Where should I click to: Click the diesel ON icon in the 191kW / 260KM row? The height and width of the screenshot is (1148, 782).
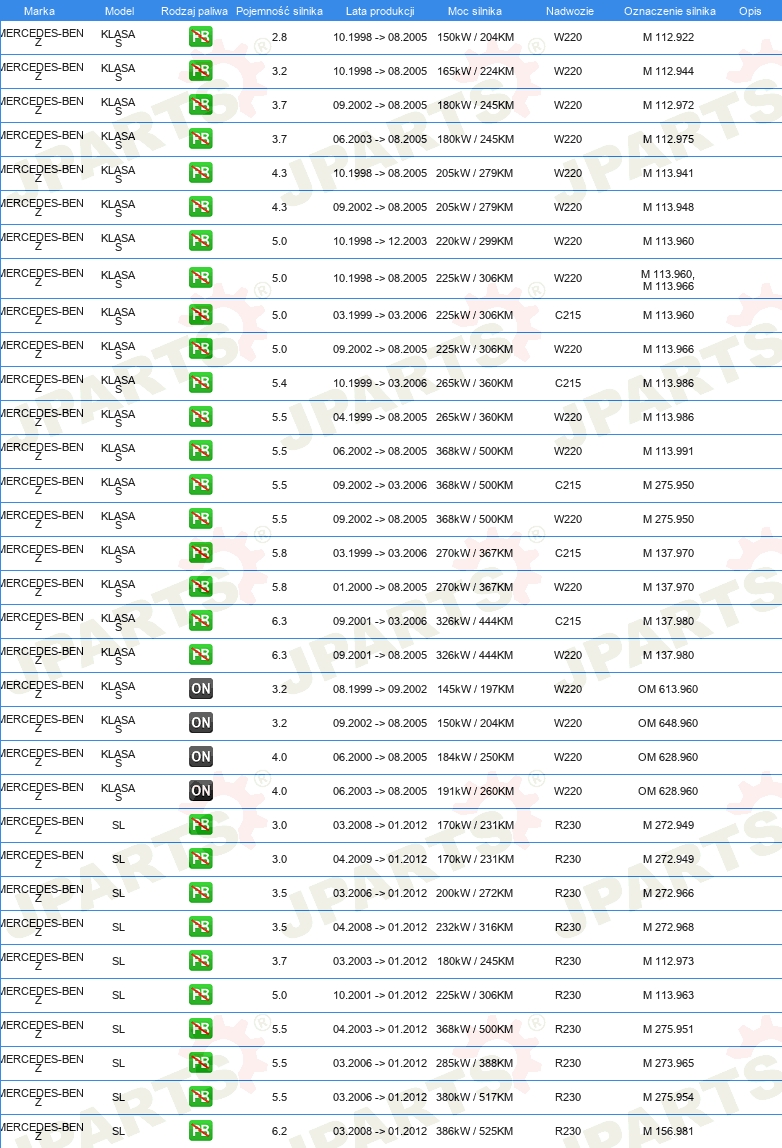coord(201,791)
